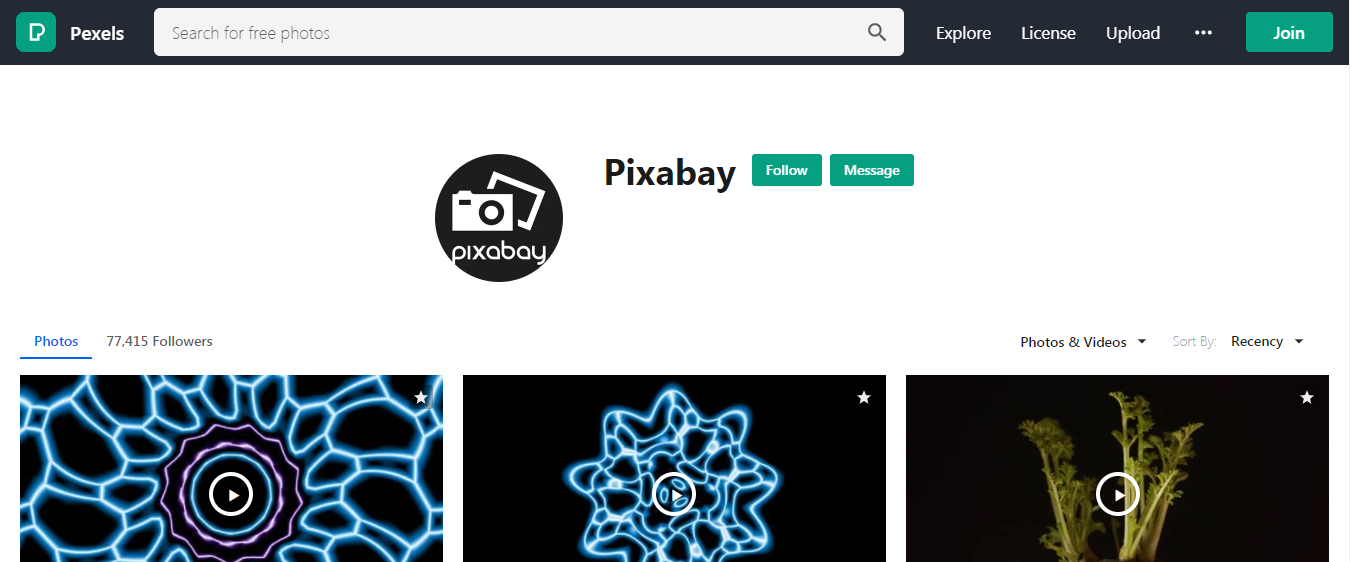Expand the Photos & Videos dropdown
The width and height of the screenshot is (1350, 562).
1083,342
